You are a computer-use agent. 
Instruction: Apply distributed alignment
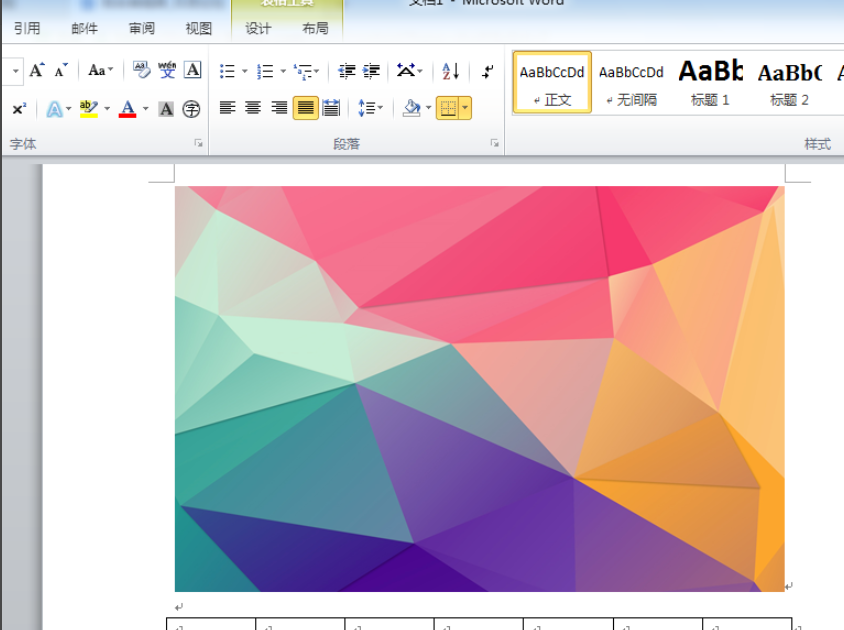click(331, 108)
